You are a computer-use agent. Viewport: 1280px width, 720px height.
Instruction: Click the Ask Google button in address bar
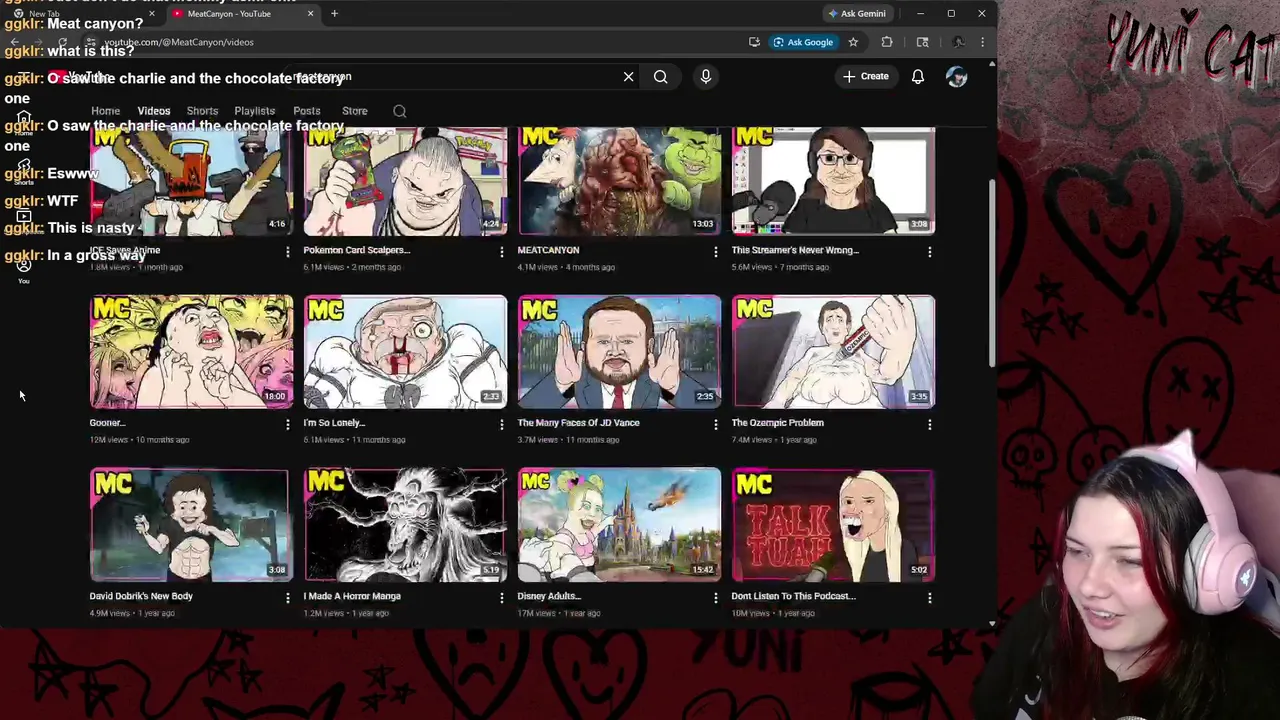(x=803, y=42)
